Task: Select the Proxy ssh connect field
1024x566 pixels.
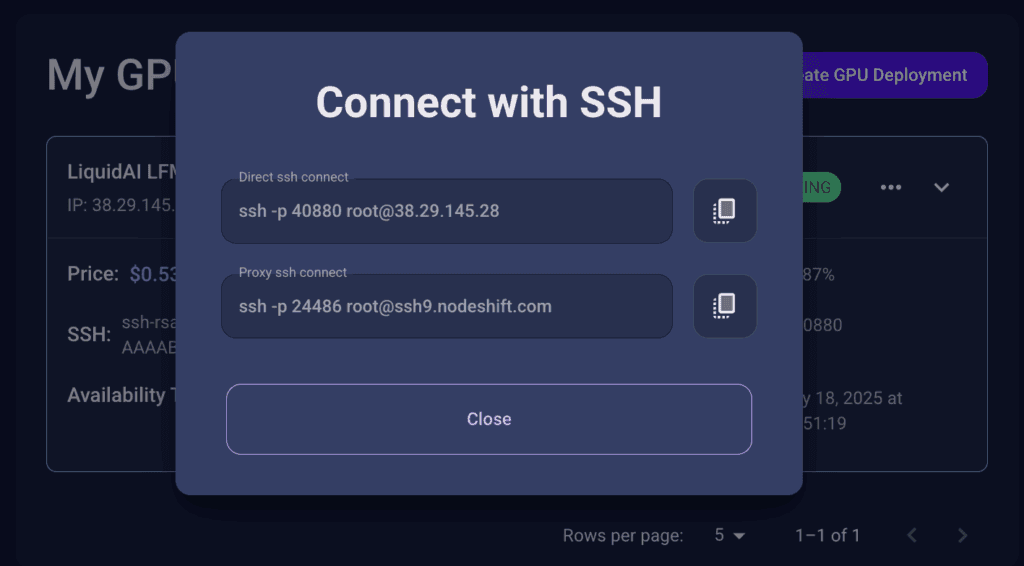Action: click(x=447, y=306)
